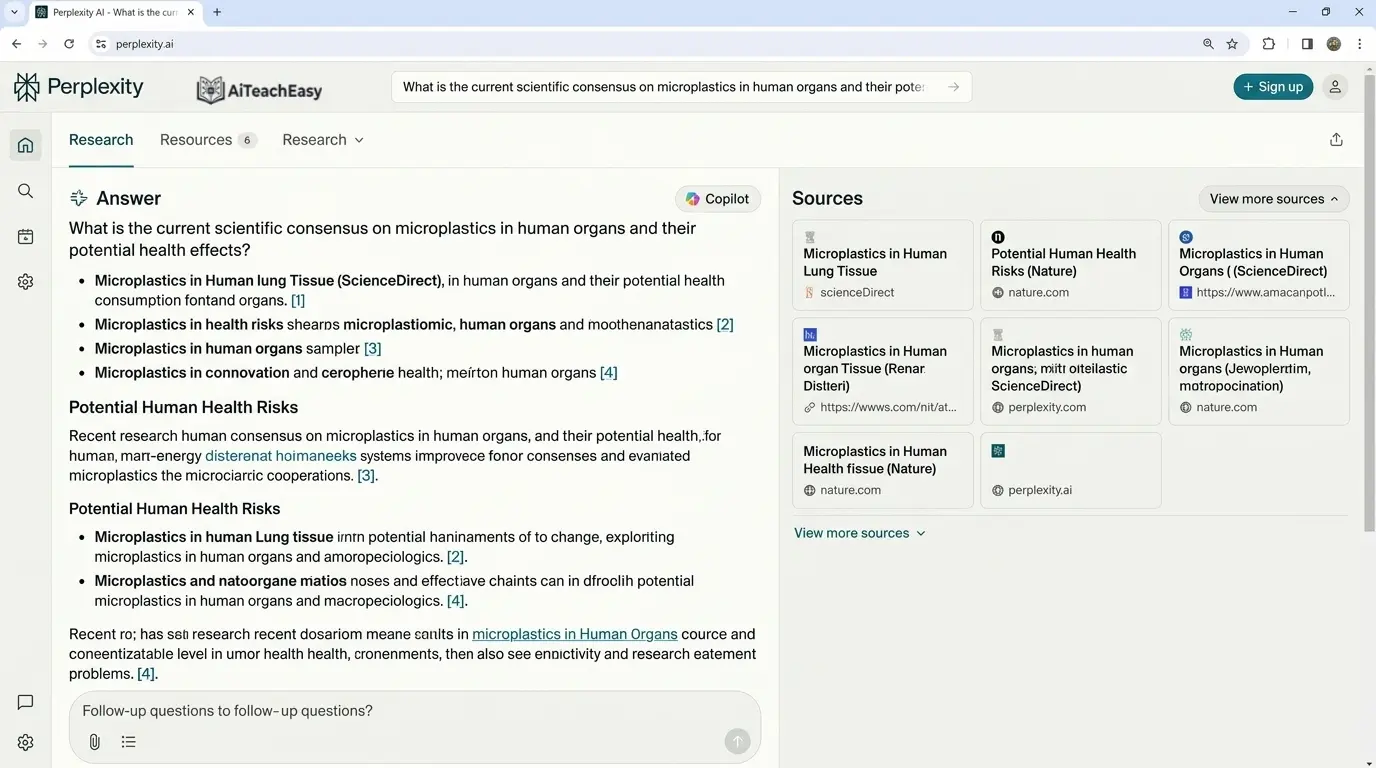This screenshot has height=768, width=1376.
Task: Click the Sign up button
Action: [1272, 86]
